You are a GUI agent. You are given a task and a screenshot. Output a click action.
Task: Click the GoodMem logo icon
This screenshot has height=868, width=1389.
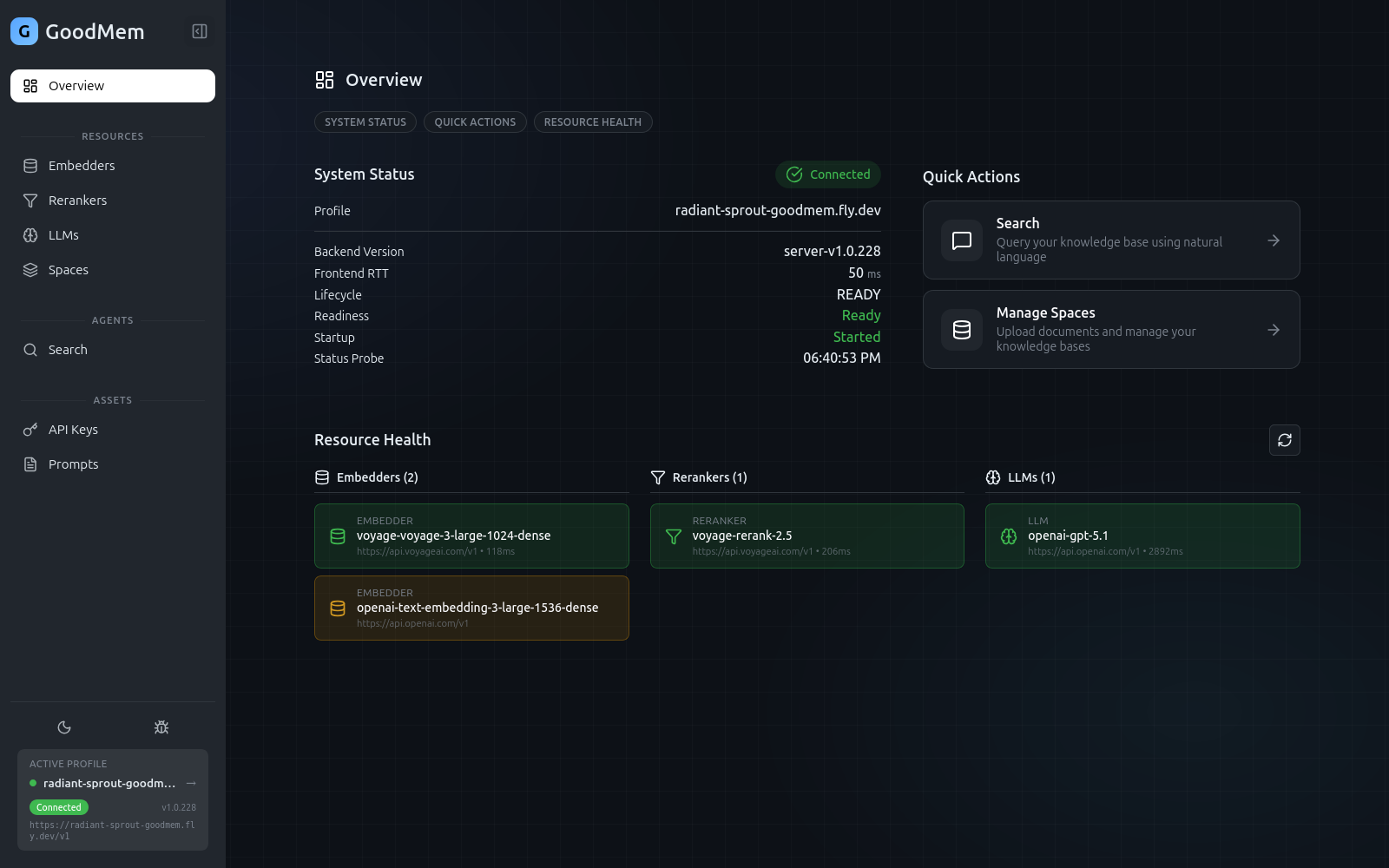pyautogui.click(x=23, y=31)
